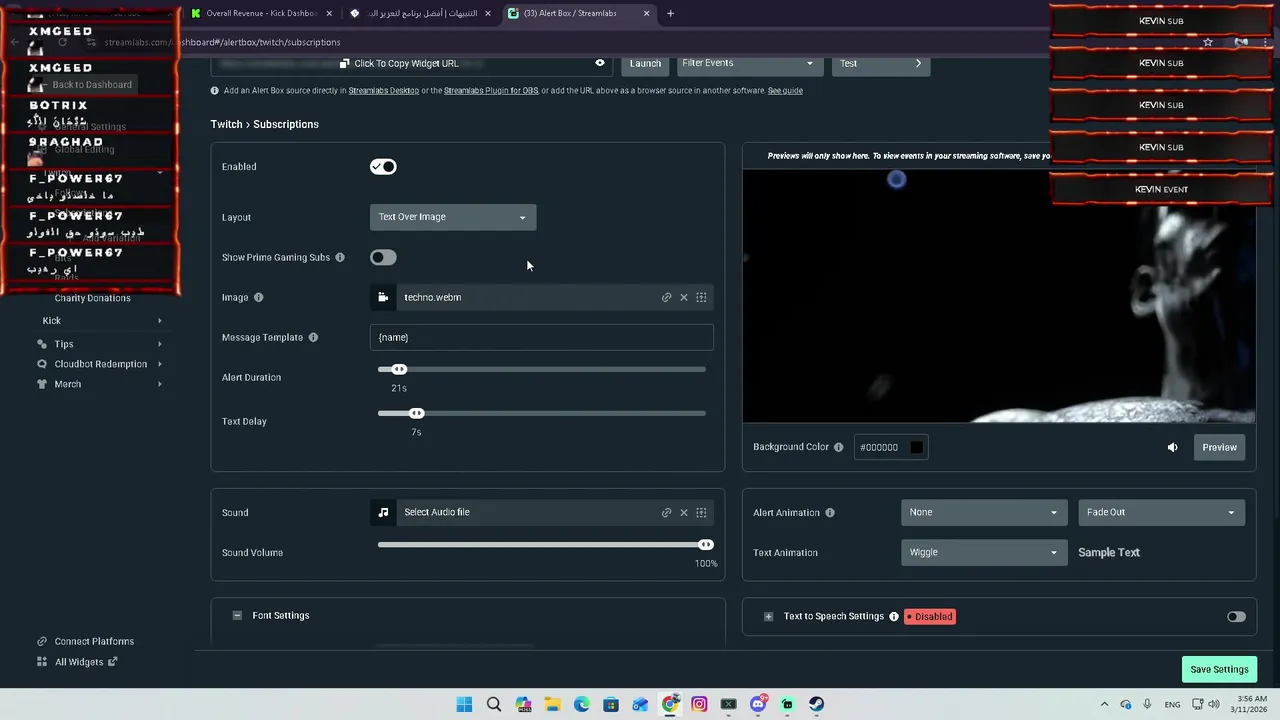Click the info icon beside Background Color

click(x=838, y=447)
